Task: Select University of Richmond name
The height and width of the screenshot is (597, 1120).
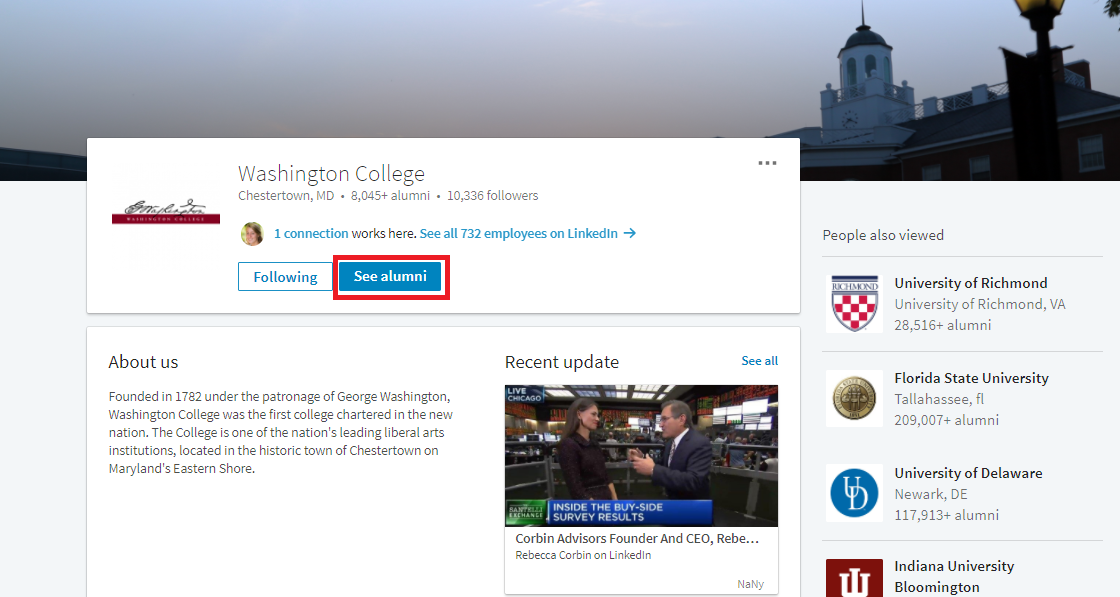Action: click(971, 283)
